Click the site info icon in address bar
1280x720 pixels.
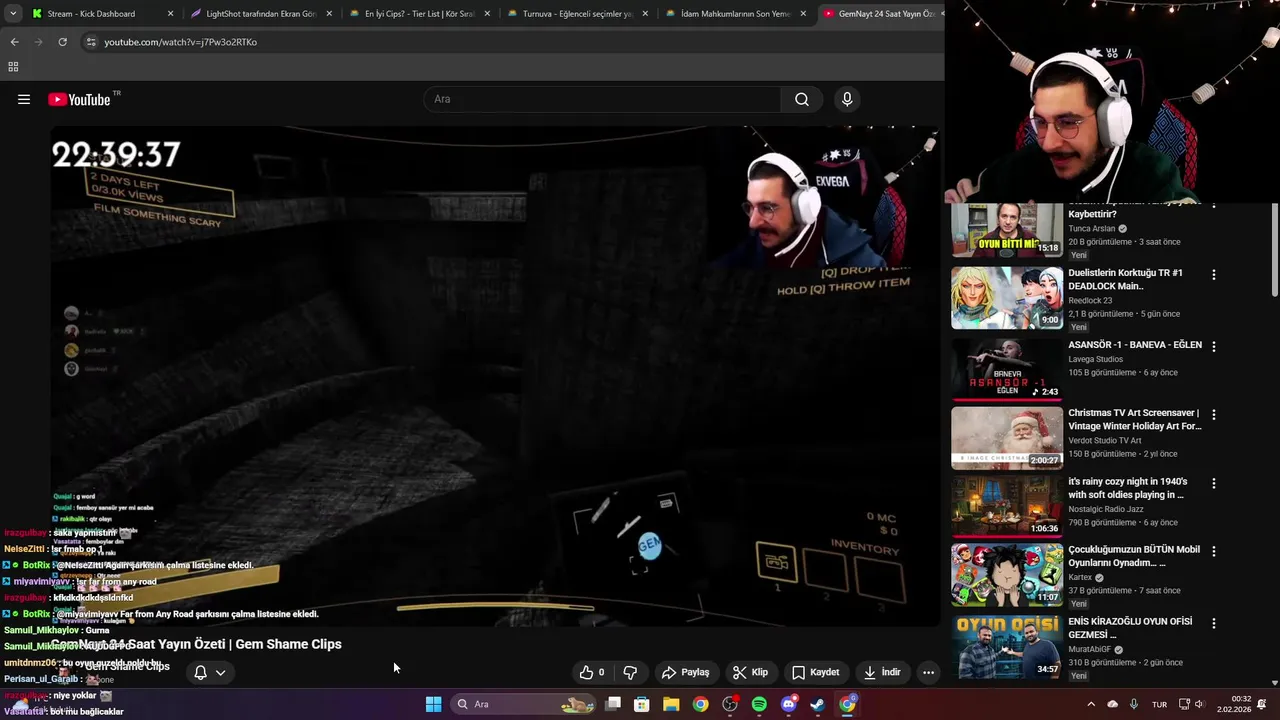91,42
